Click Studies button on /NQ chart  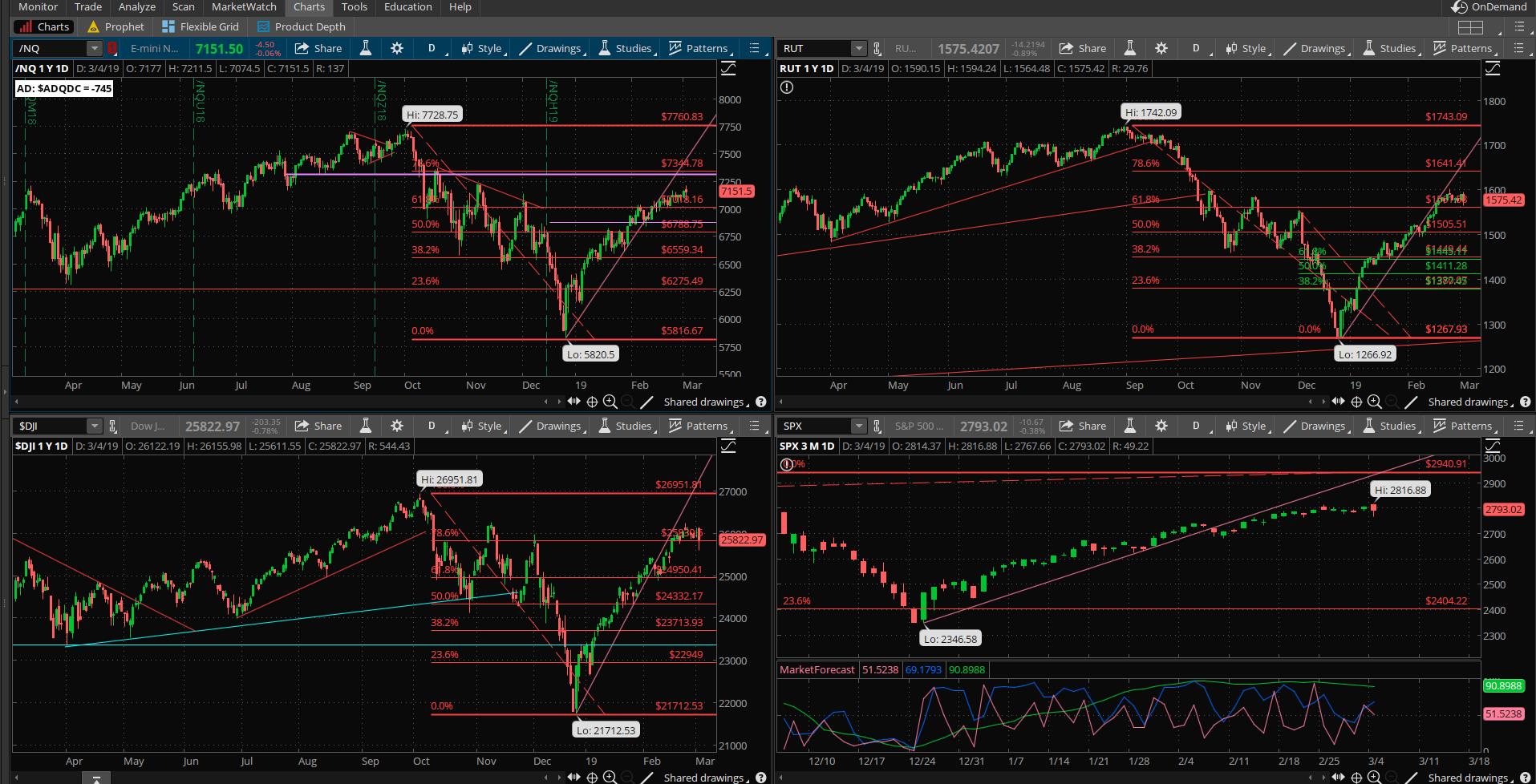[626, 48]
